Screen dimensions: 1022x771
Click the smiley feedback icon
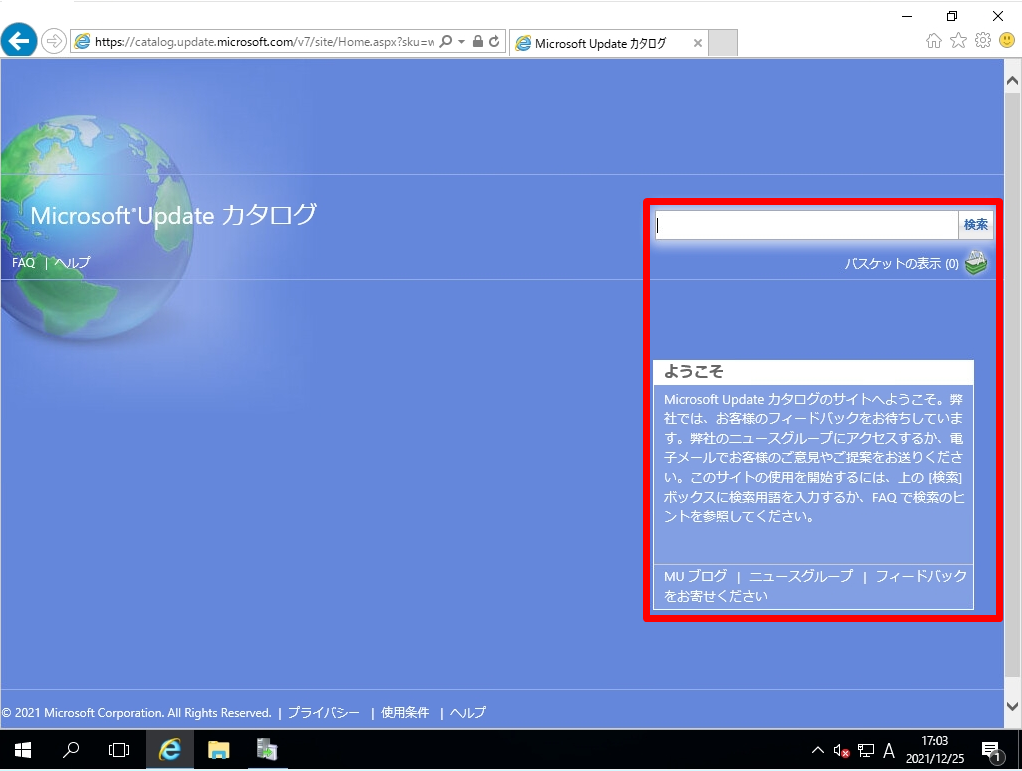point(1007,40)
